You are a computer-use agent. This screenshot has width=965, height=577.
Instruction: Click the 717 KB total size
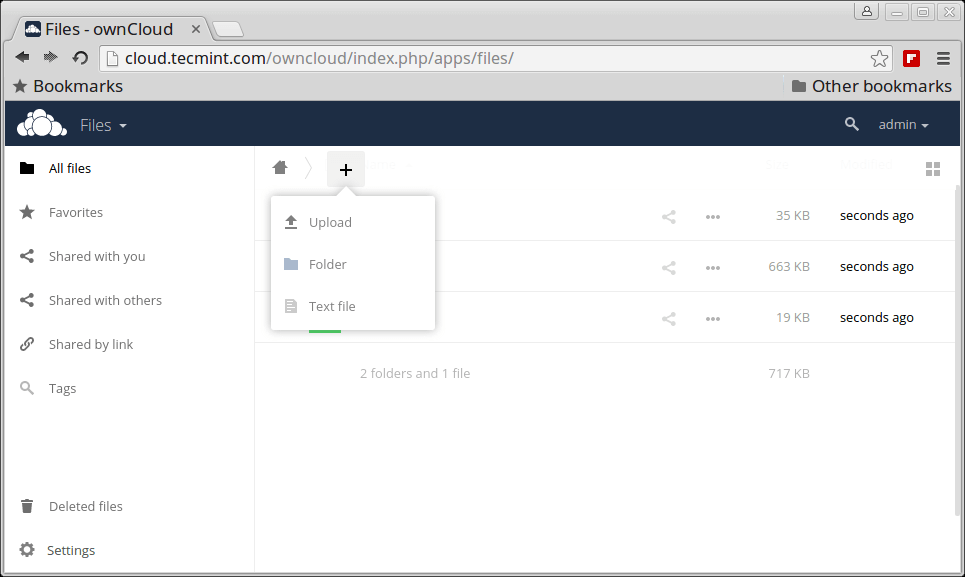(x=789, y=373)
